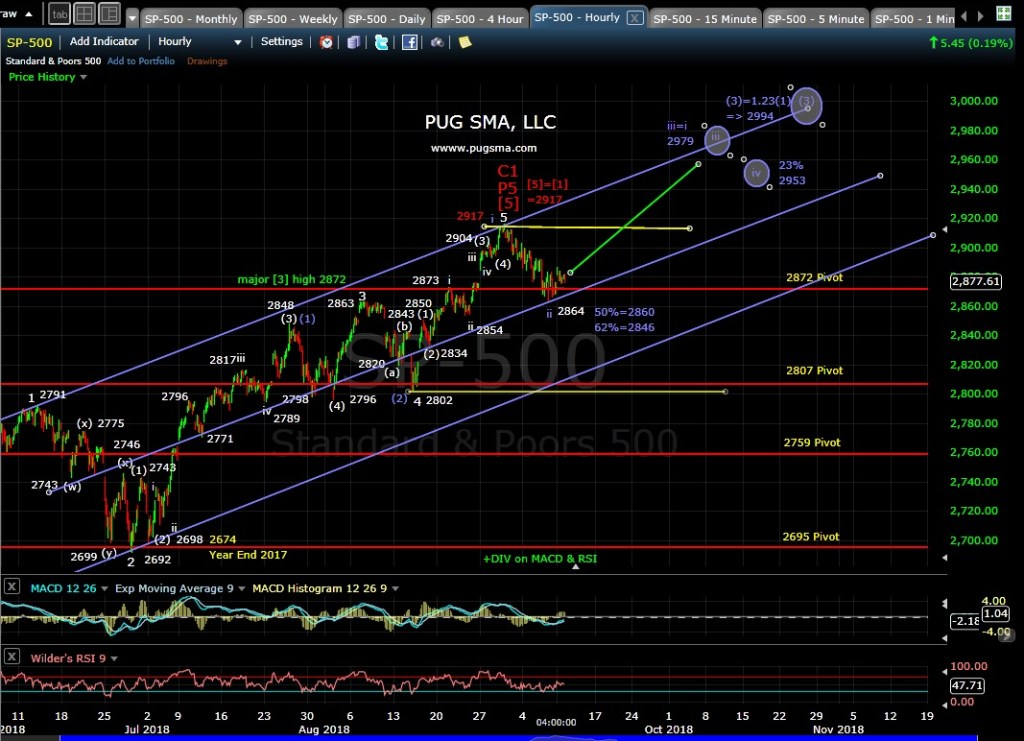Click the '(3)=1.23(1) => 2994' projection label
Viewport: 1024px width, 741px height.
tap(758, 108)
